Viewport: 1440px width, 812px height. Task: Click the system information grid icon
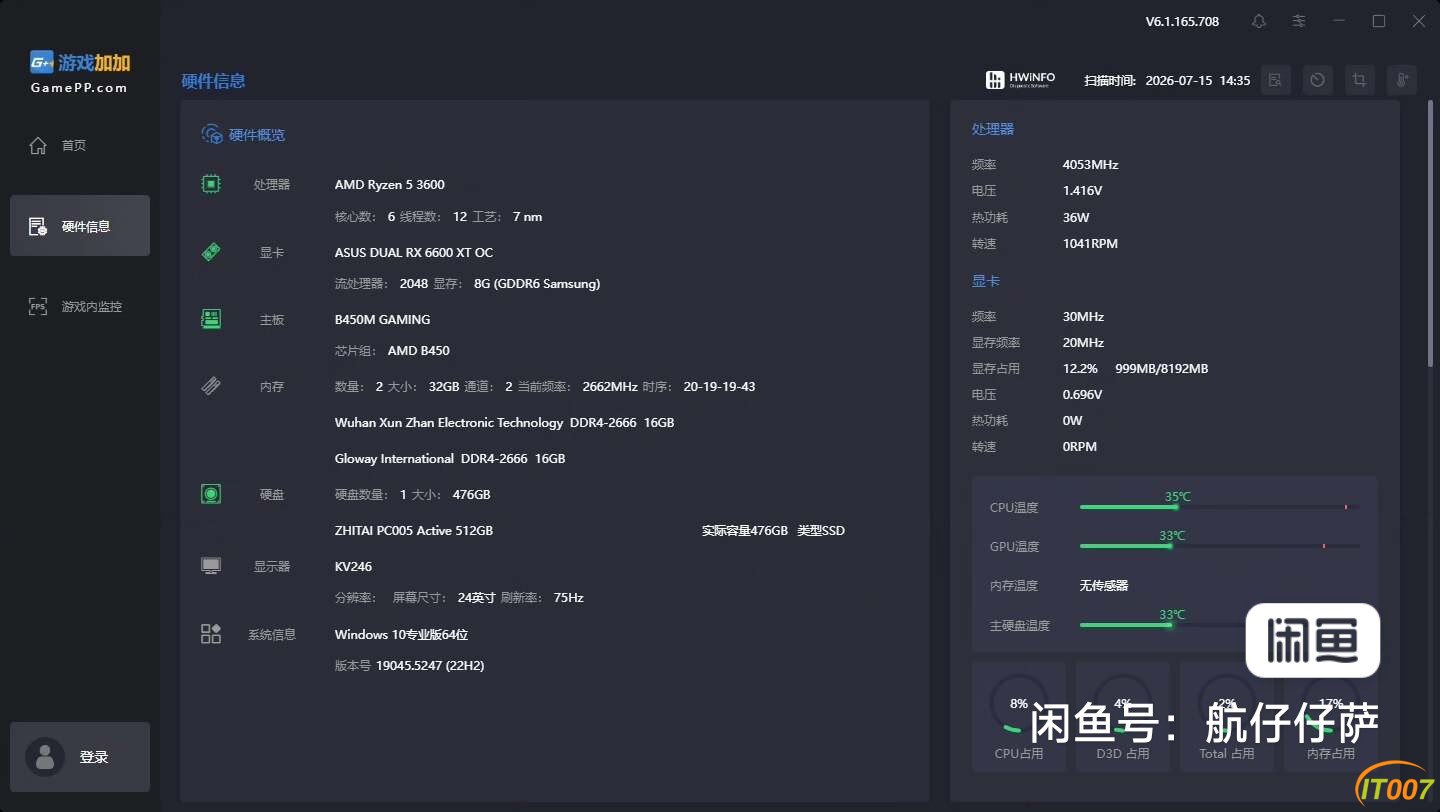click(x=211, y=634)
